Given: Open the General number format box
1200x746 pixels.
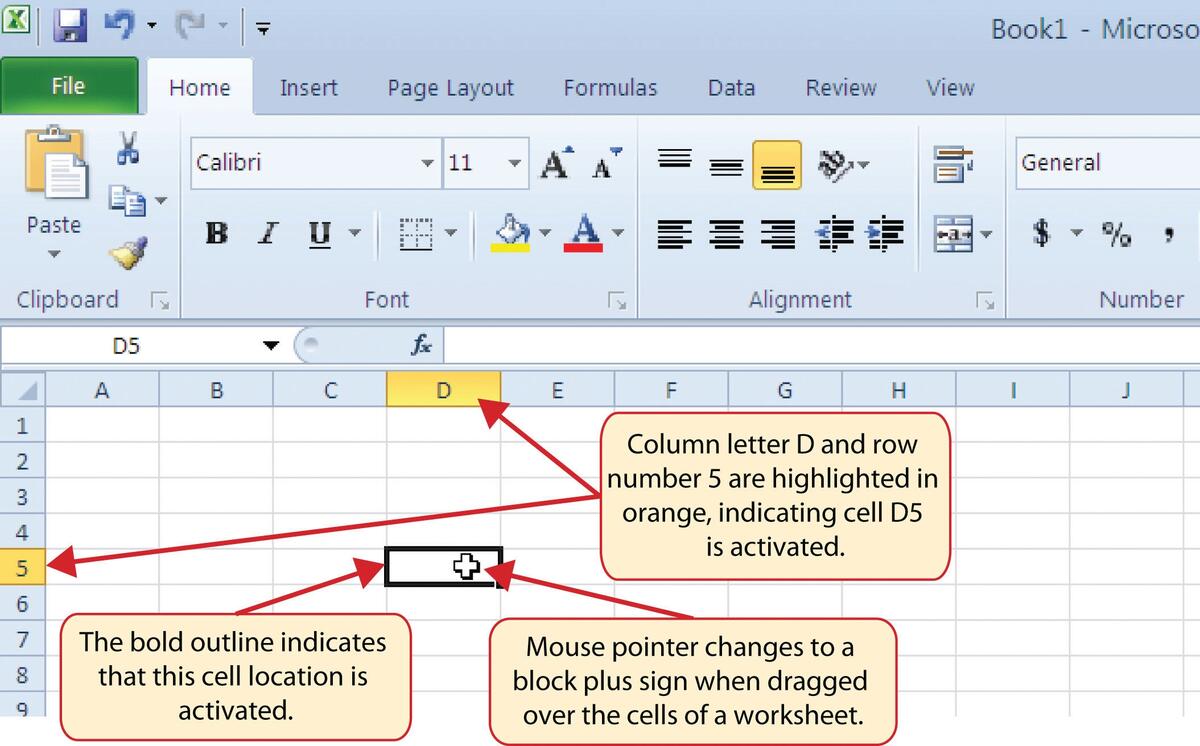Looking at the screenshot, I should (x=1108, y=162).
